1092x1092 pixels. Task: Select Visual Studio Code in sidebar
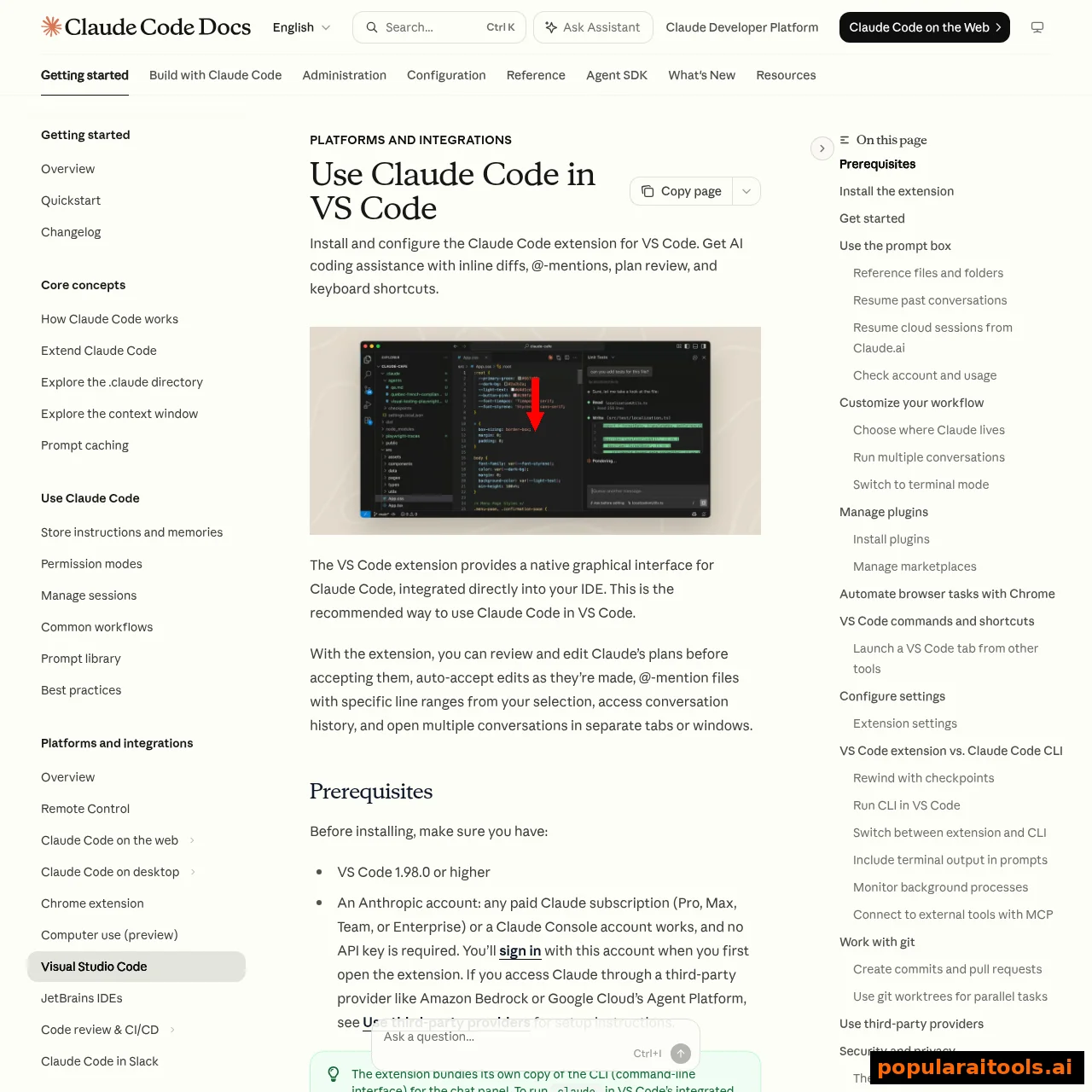[136, 967]
